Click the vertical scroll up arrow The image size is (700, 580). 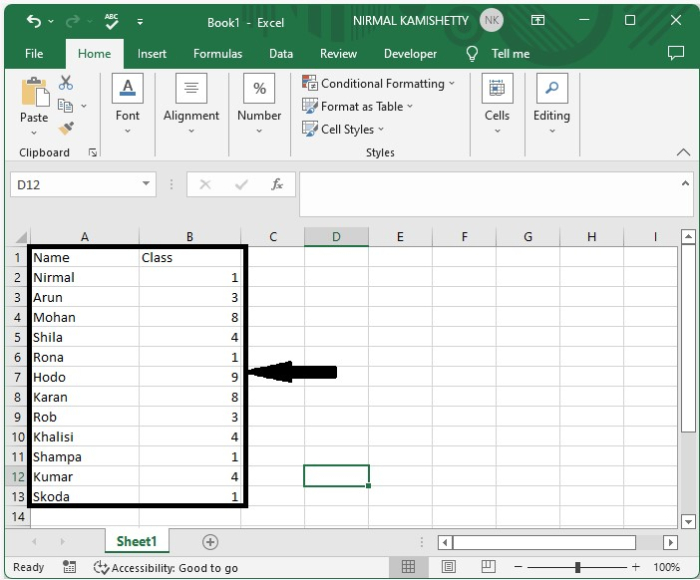688,237
